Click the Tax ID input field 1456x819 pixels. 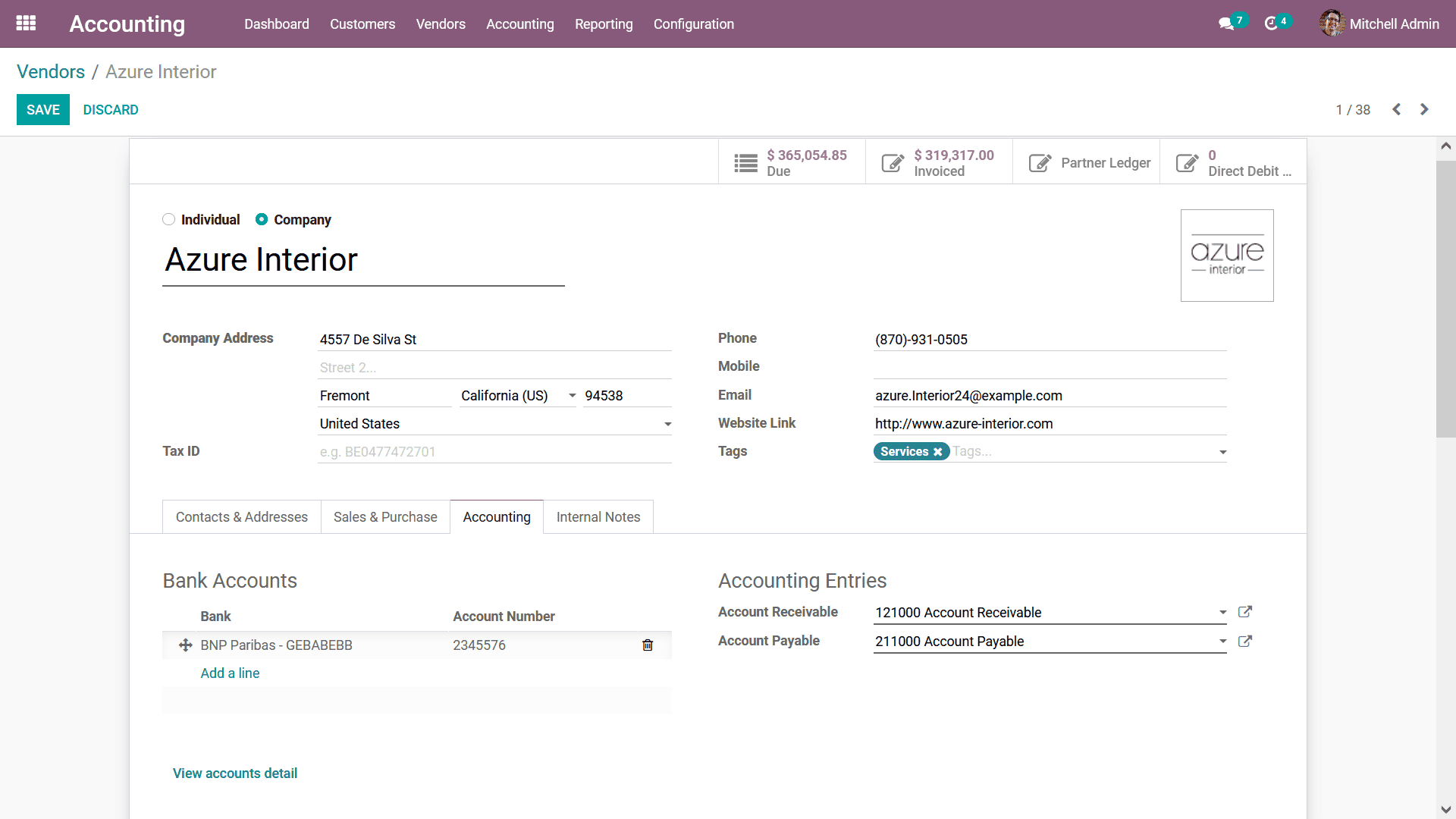tap(494, 452)
